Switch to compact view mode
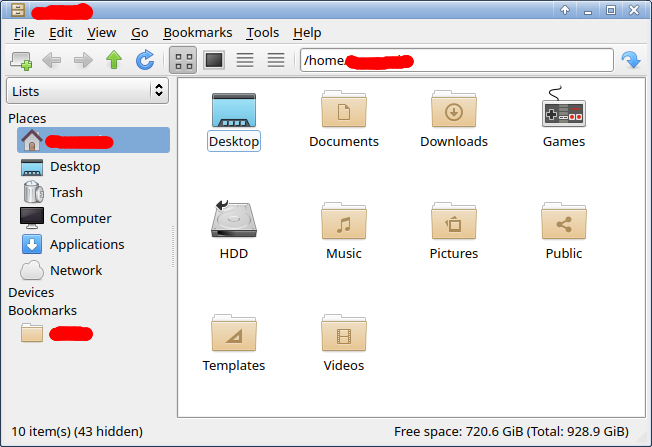The height and width of the screenshot is (447, 652). tap(244, 61)
